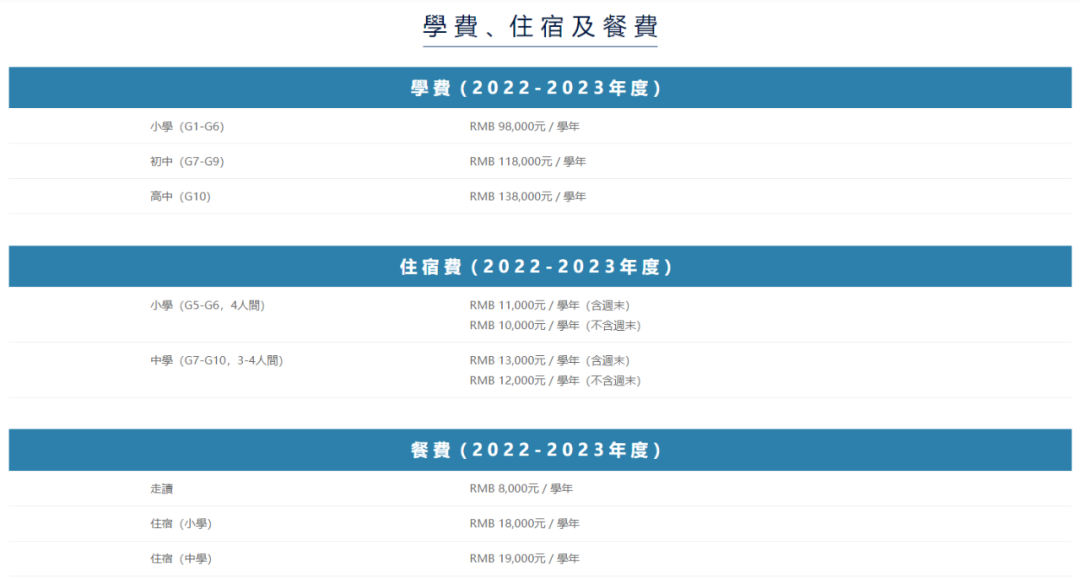This screenshot has width=1080, height=578.
Task: Click the page title 學費、住宿及餐費
Action: pos(540,27)
